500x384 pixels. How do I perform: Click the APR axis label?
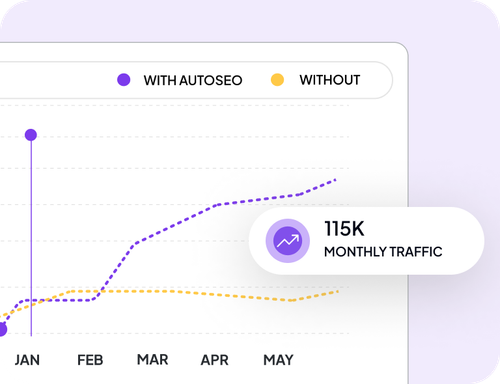(215, 360)
